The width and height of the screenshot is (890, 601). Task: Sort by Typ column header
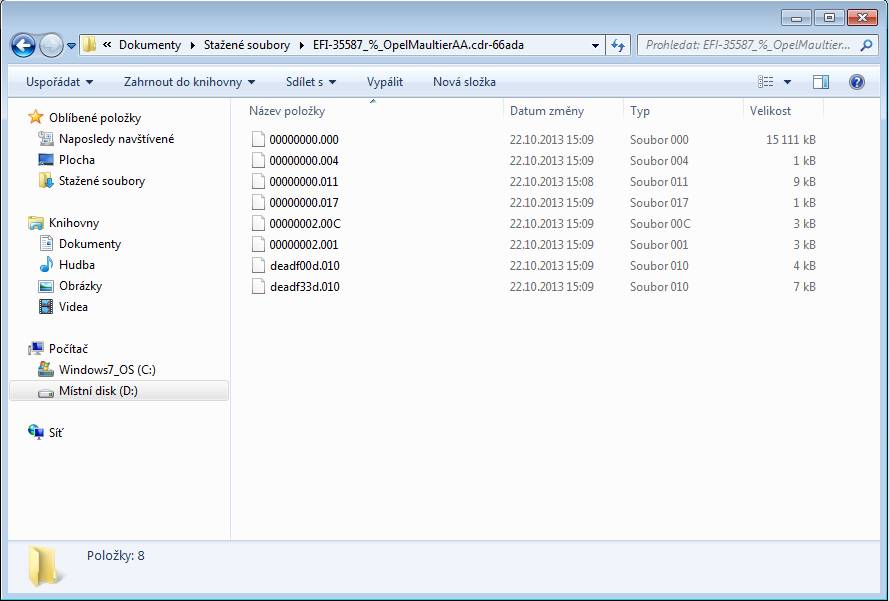pos(640,111)
